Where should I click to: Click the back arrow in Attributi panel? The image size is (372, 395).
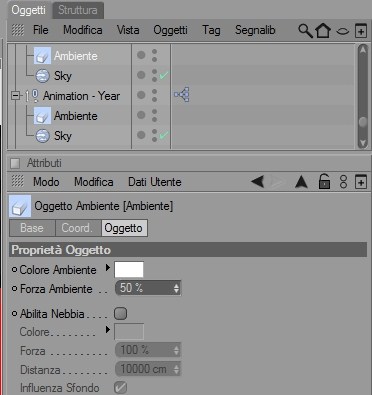[x=257, y=182]
